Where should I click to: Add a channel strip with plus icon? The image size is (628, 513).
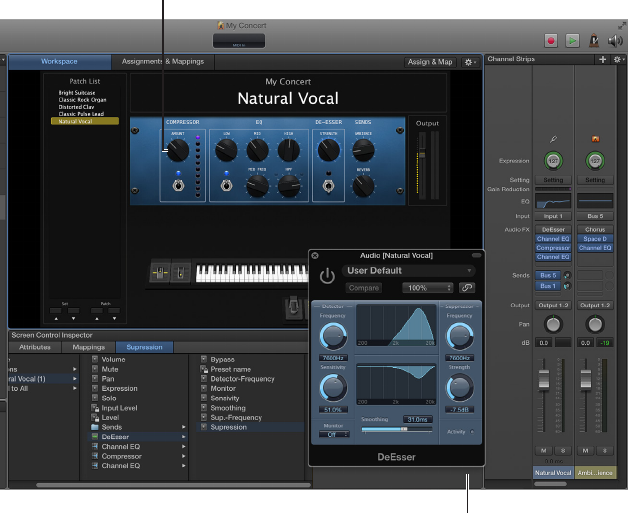602,60
